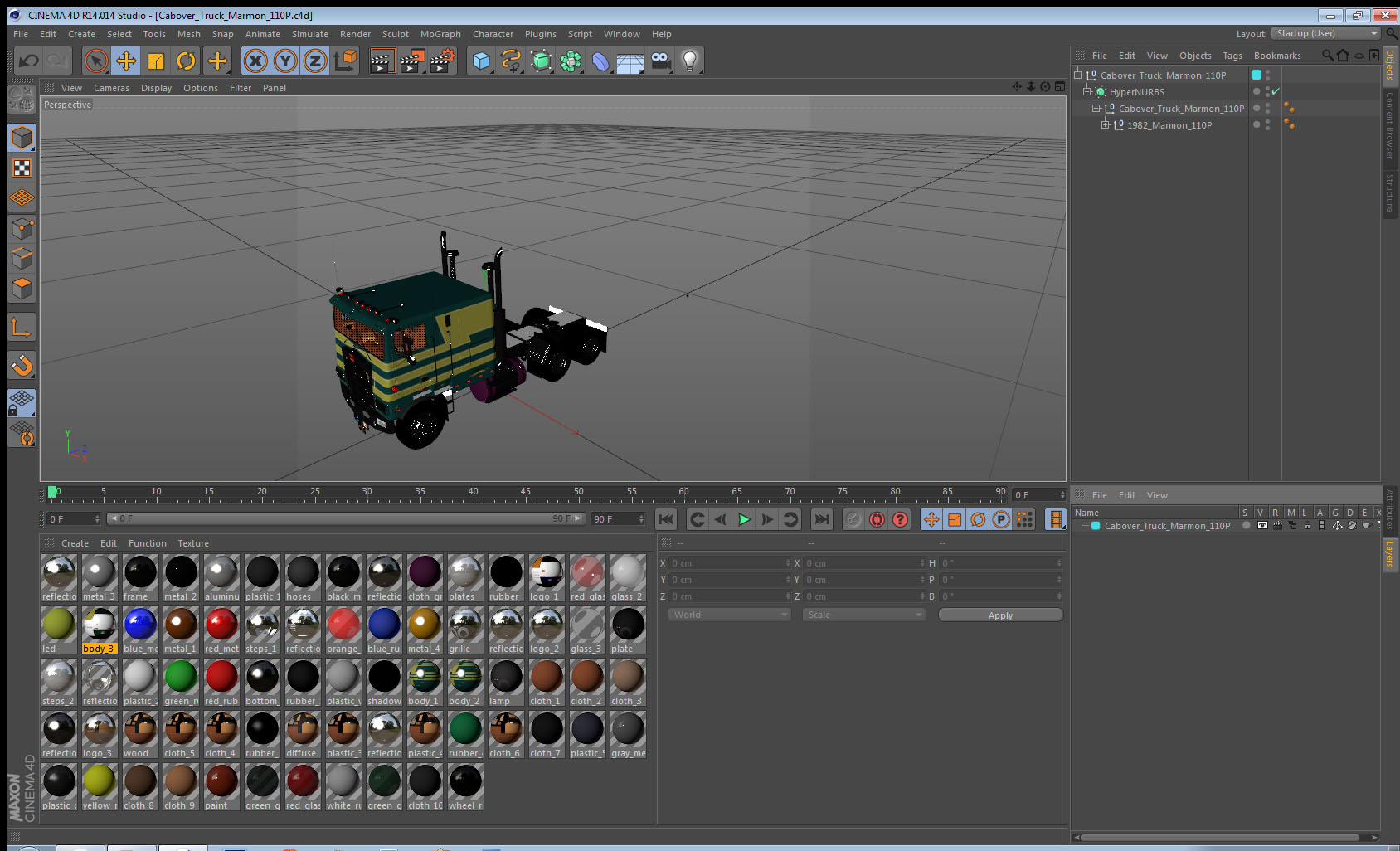Open the World coordinate dropdown
1400x851 pixels.
729,615
